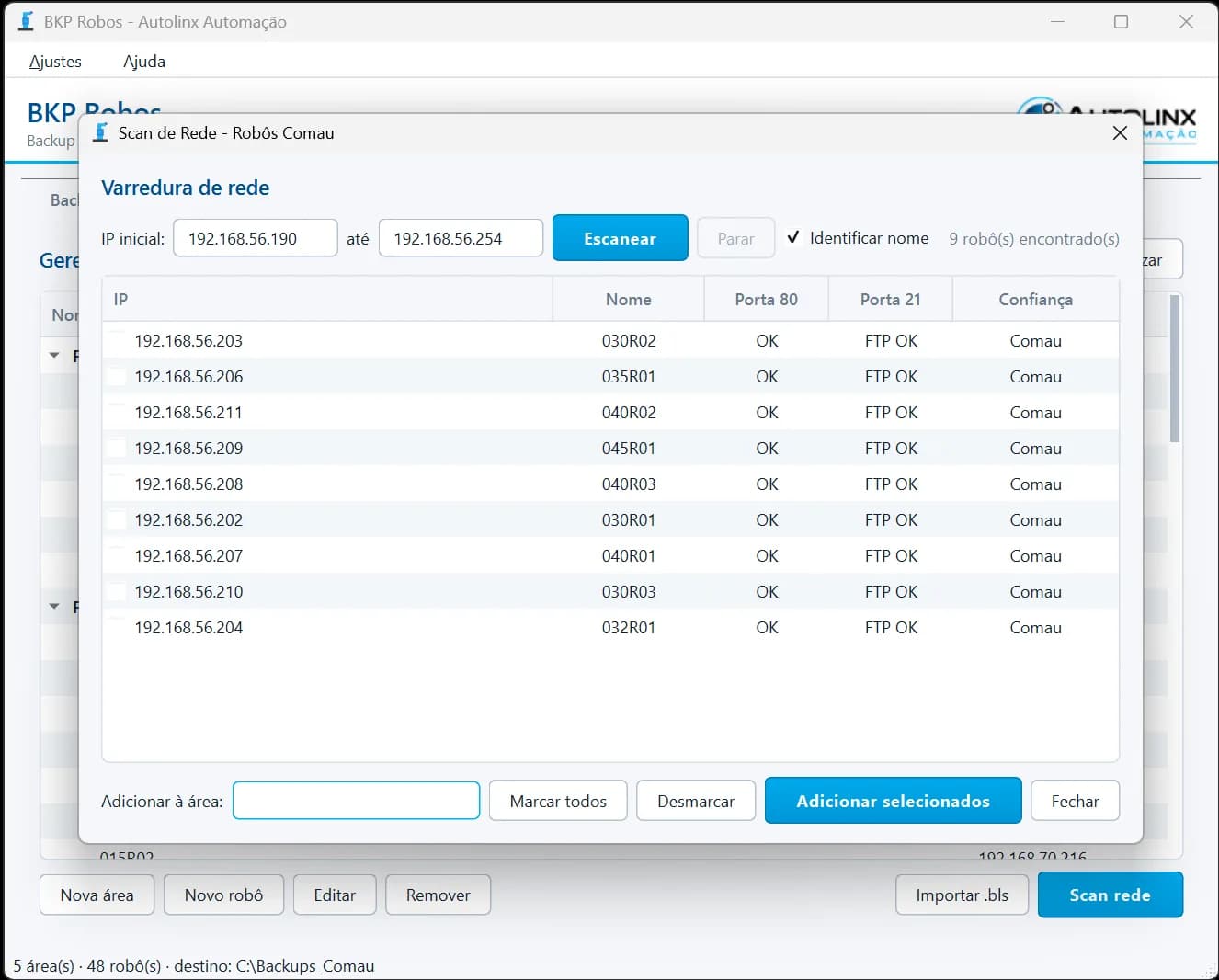The width and height of the screenshot is (1219, 980).
Task: Click Nova área in the main window
Action: click(97, 895)
